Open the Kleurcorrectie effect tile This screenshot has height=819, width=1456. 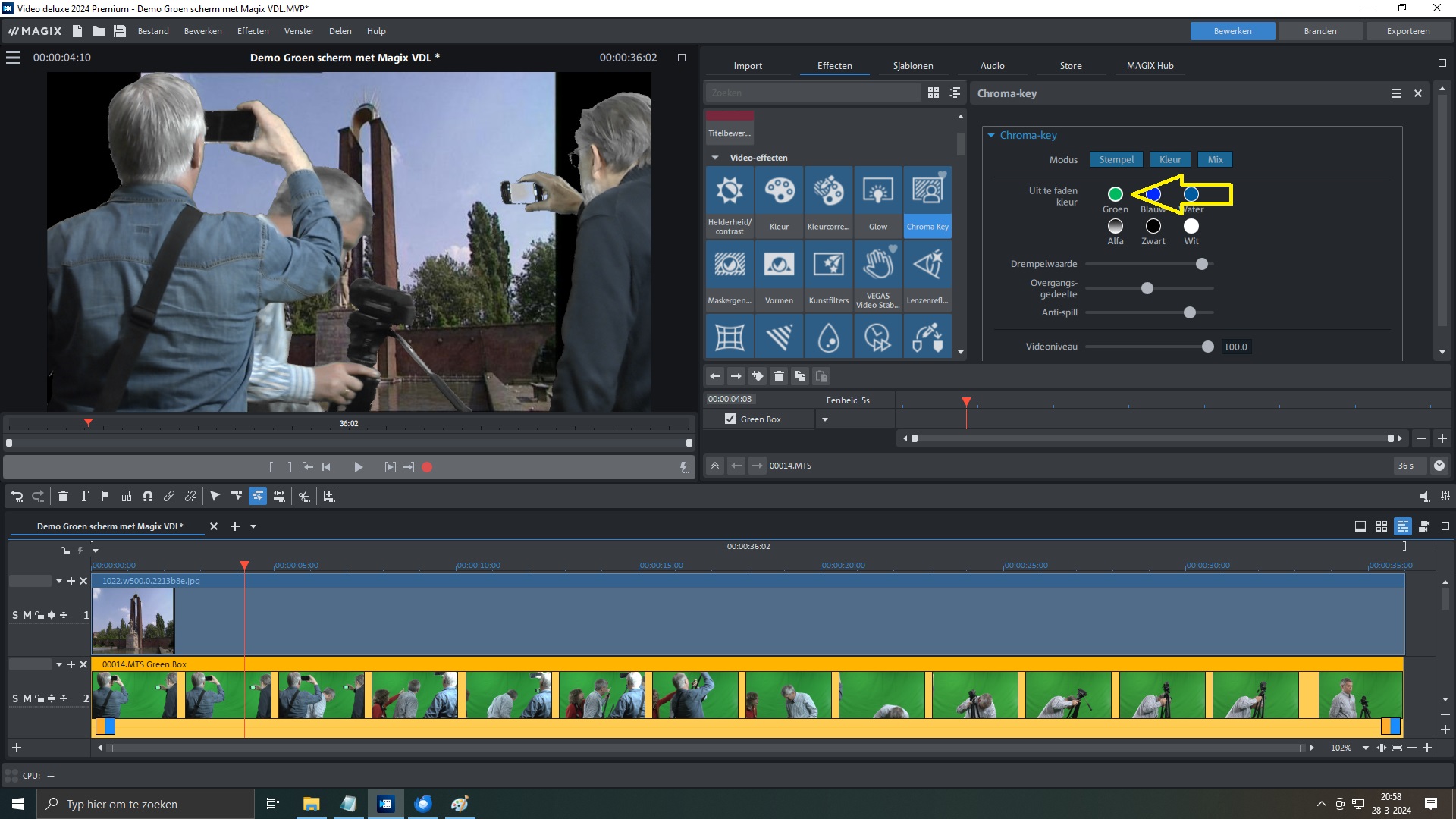(x=828, y=202)
